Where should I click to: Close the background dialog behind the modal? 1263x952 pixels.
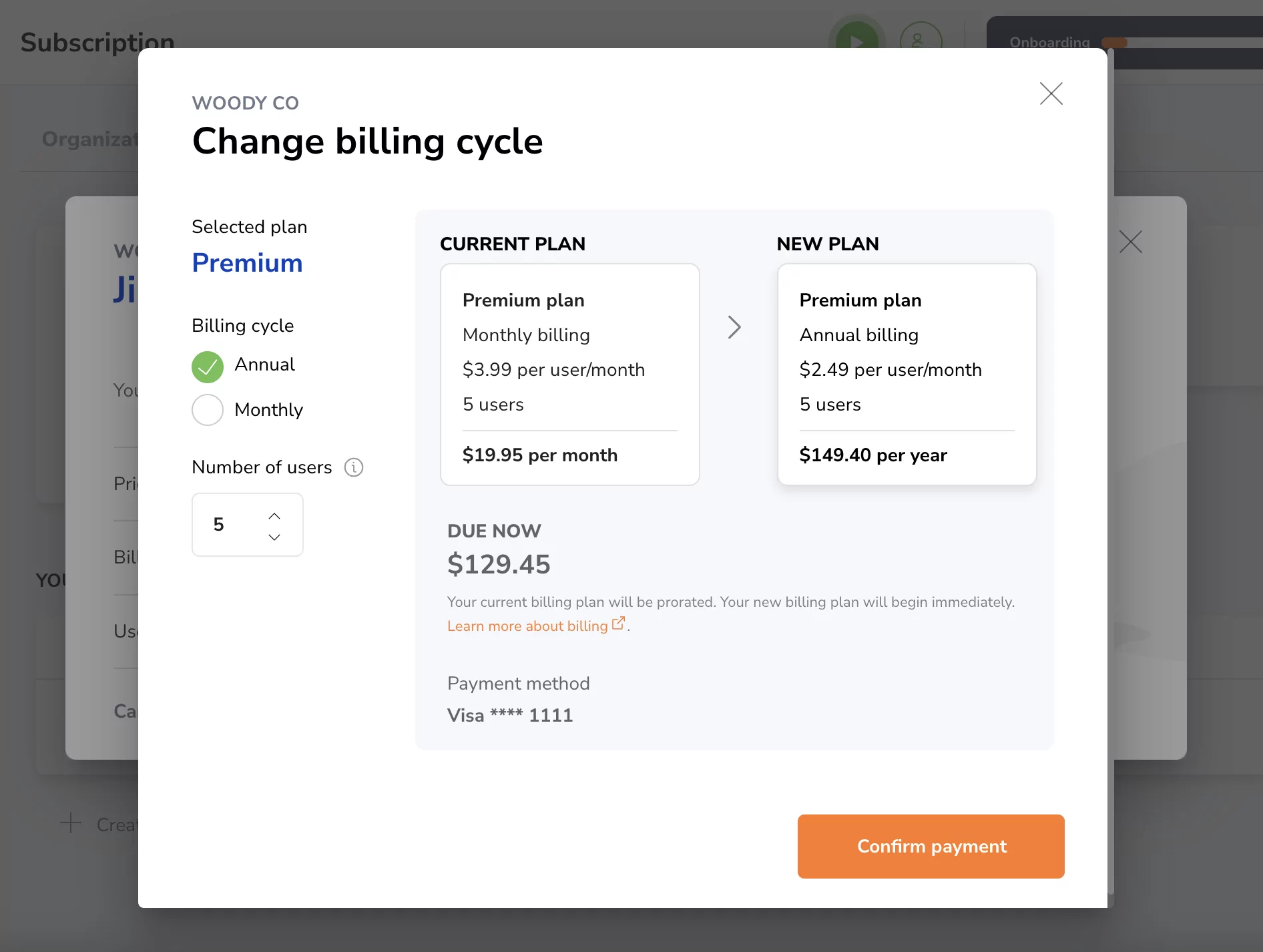tap(1131, 242)
